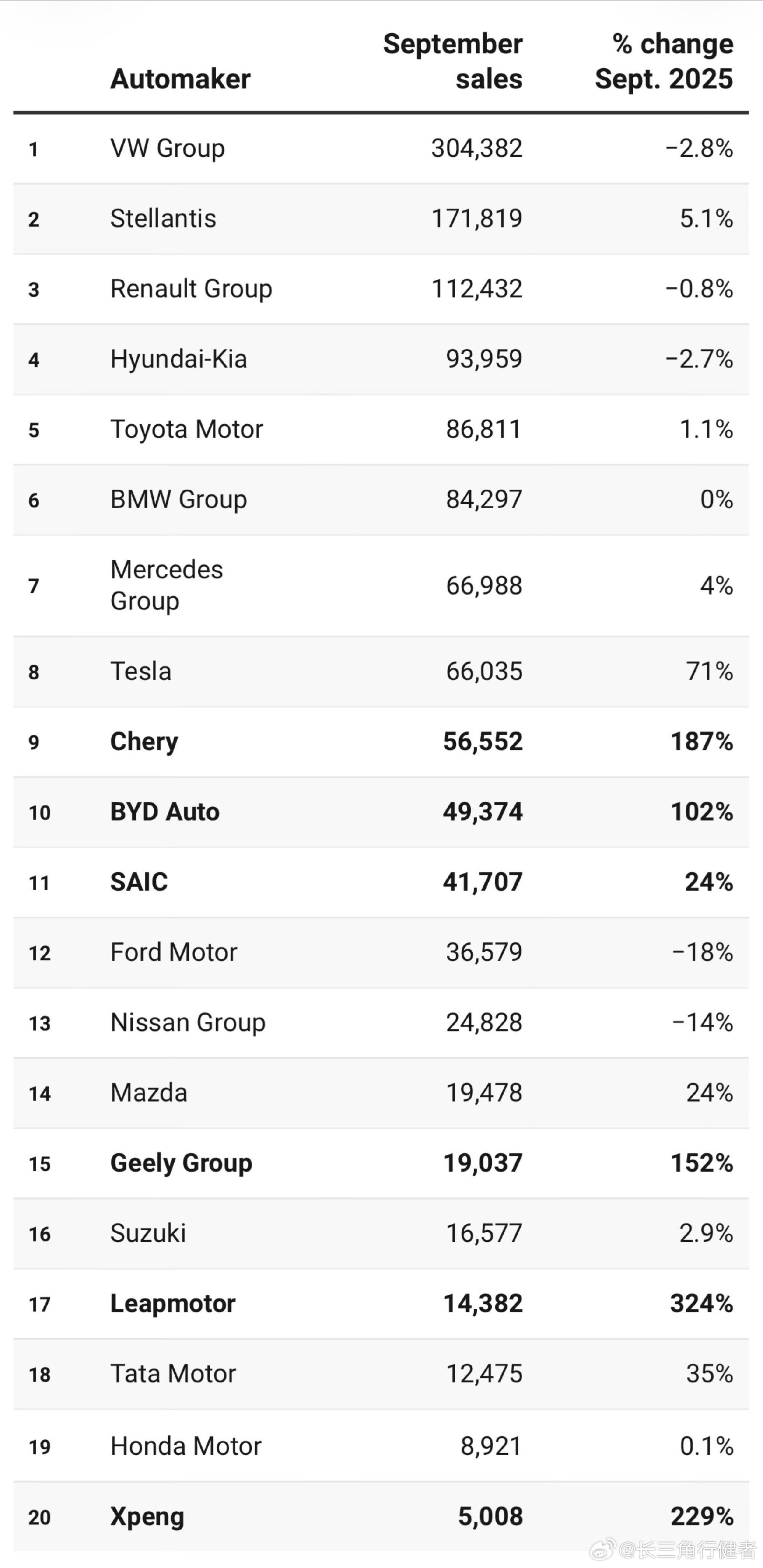The width and height of the screenshot is (763, 1568).
Task: Click Leapmotor's 324% change value
Action: [x=702, y=1304]
